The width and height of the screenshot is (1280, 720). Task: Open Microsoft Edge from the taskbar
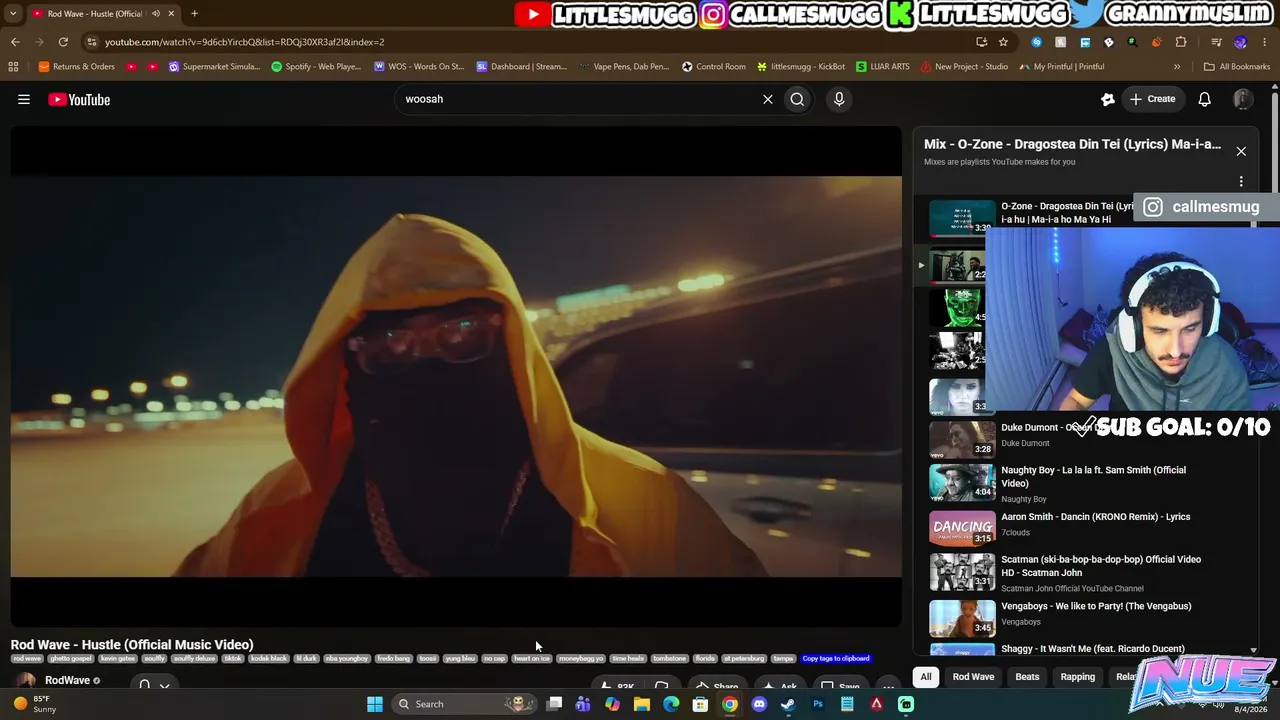[x=671, y=704]
